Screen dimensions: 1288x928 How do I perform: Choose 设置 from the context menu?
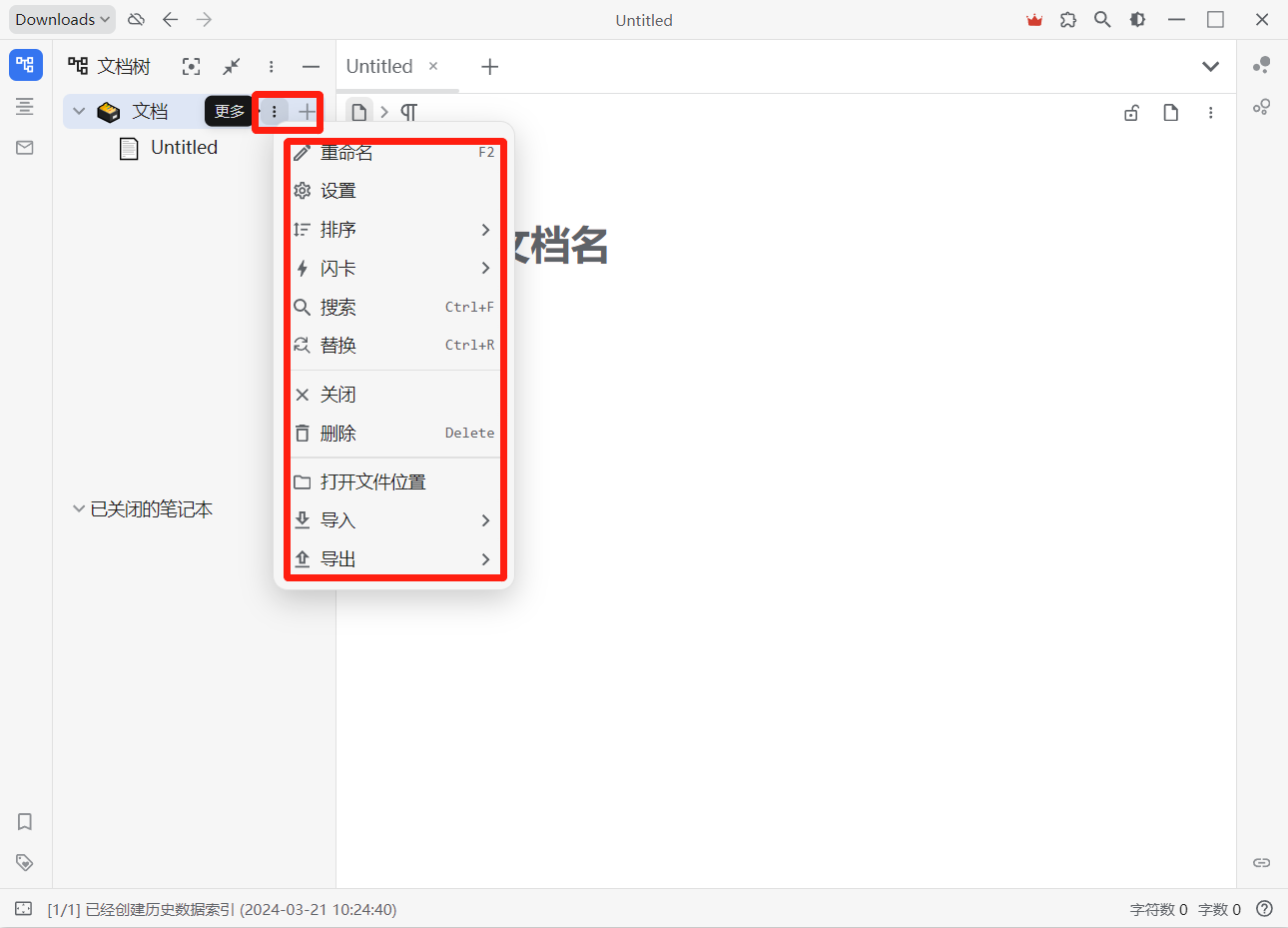click(396, 191)
